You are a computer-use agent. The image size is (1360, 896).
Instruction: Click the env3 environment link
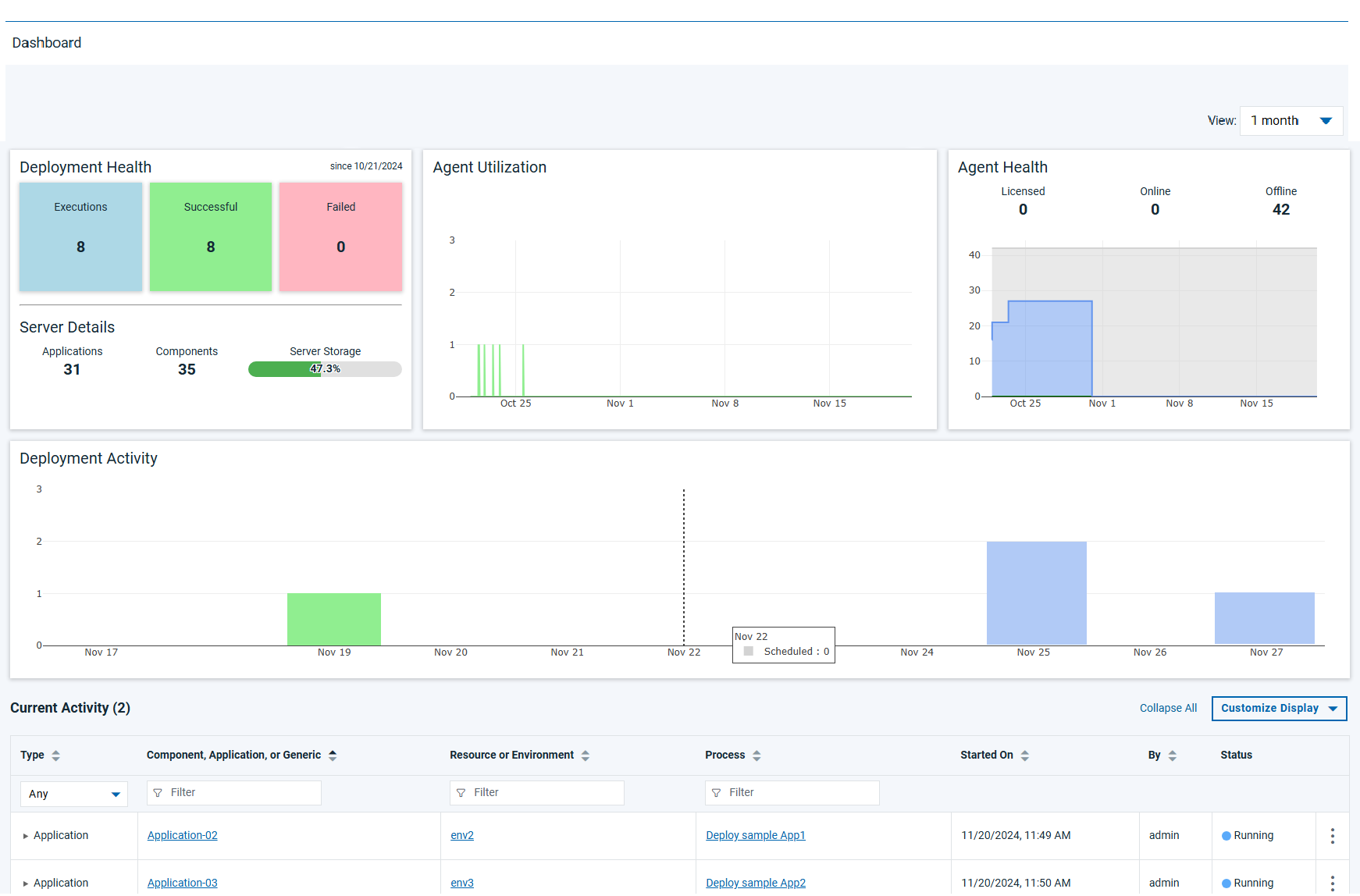[x=462, y=884]
